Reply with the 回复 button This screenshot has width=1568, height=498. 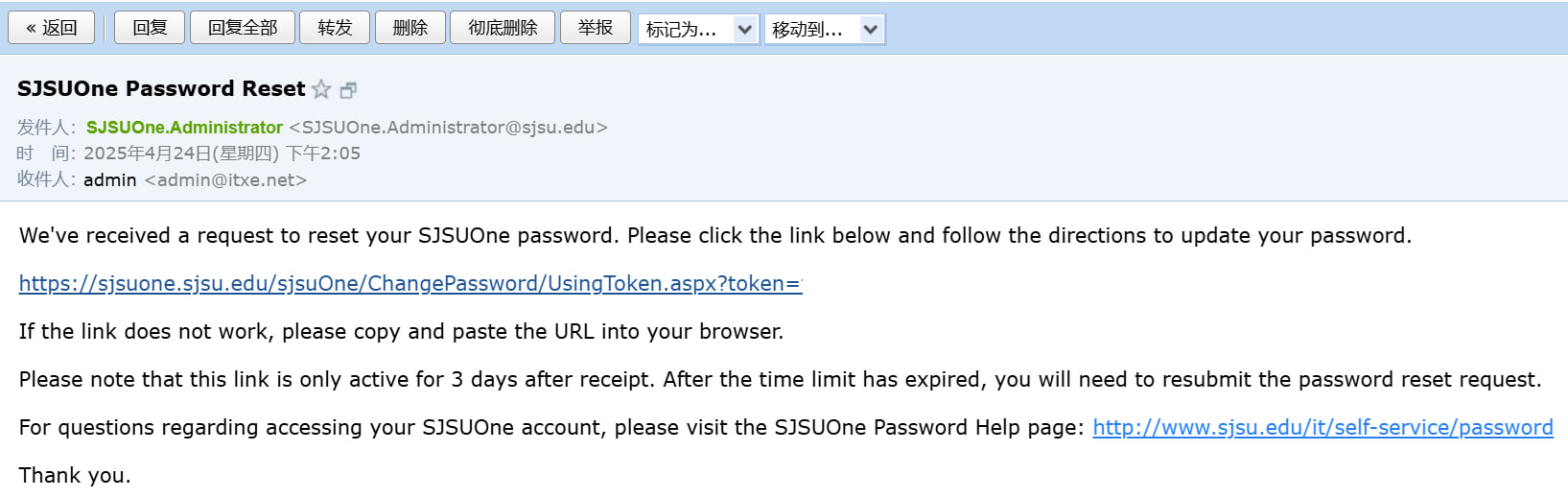[150, 28]
